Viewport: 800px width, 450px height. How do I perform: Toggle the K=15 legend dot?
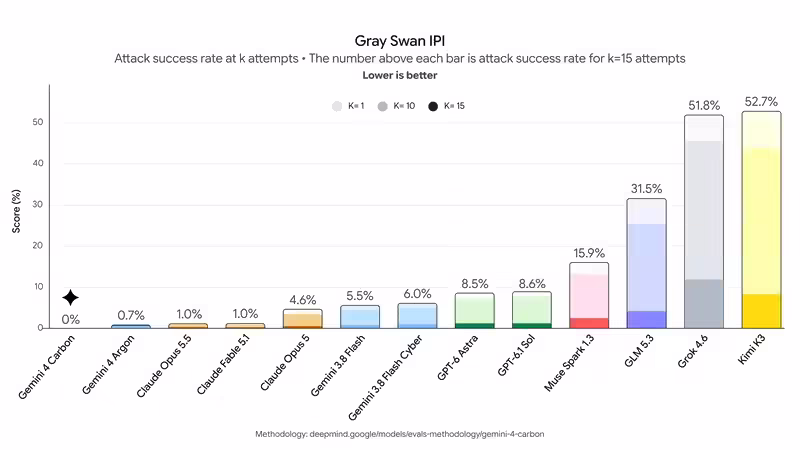[433, 106]
